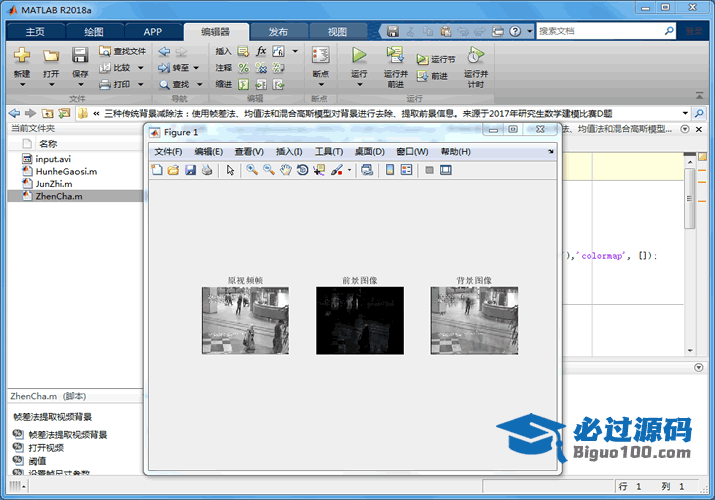Click the help question mark icon

(x=515, y=31)
